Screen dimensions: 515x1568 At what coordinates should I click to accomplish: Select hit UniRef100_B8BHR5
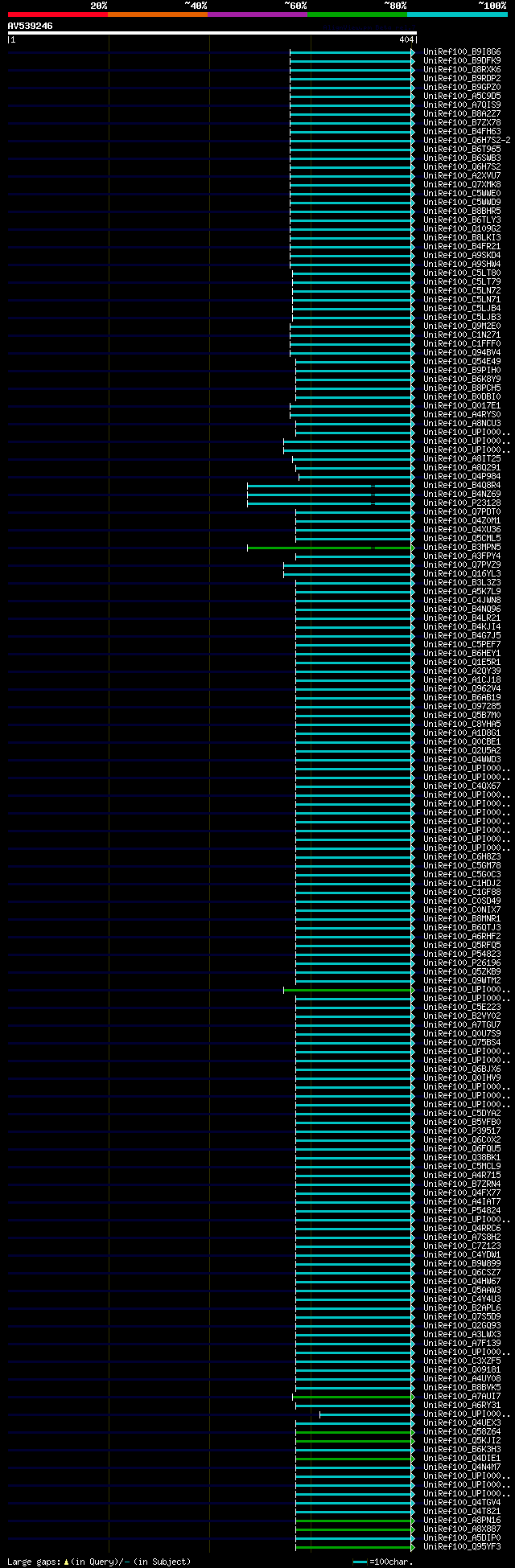pos(462,211)
